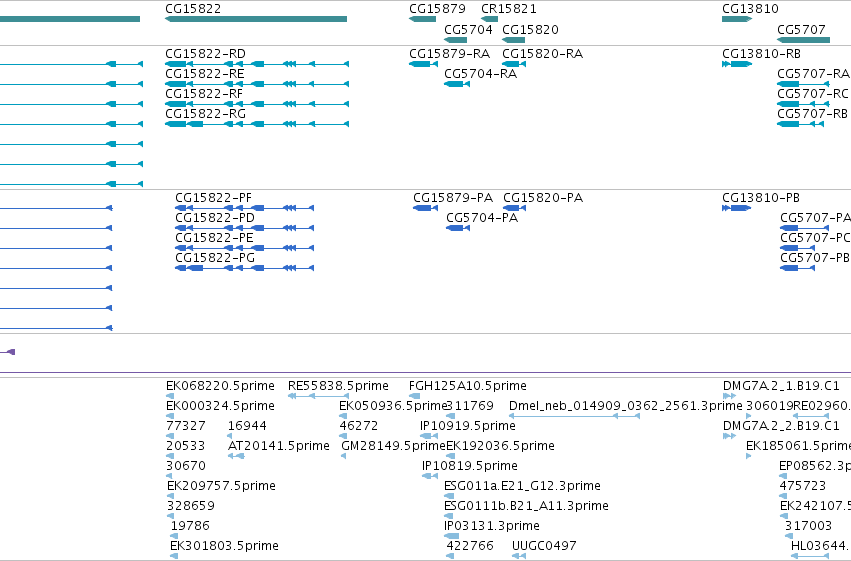The height and width of the screenshot is (561, 851).
Task: Select EST EK209757.5prime
Action: coord(170,496)
